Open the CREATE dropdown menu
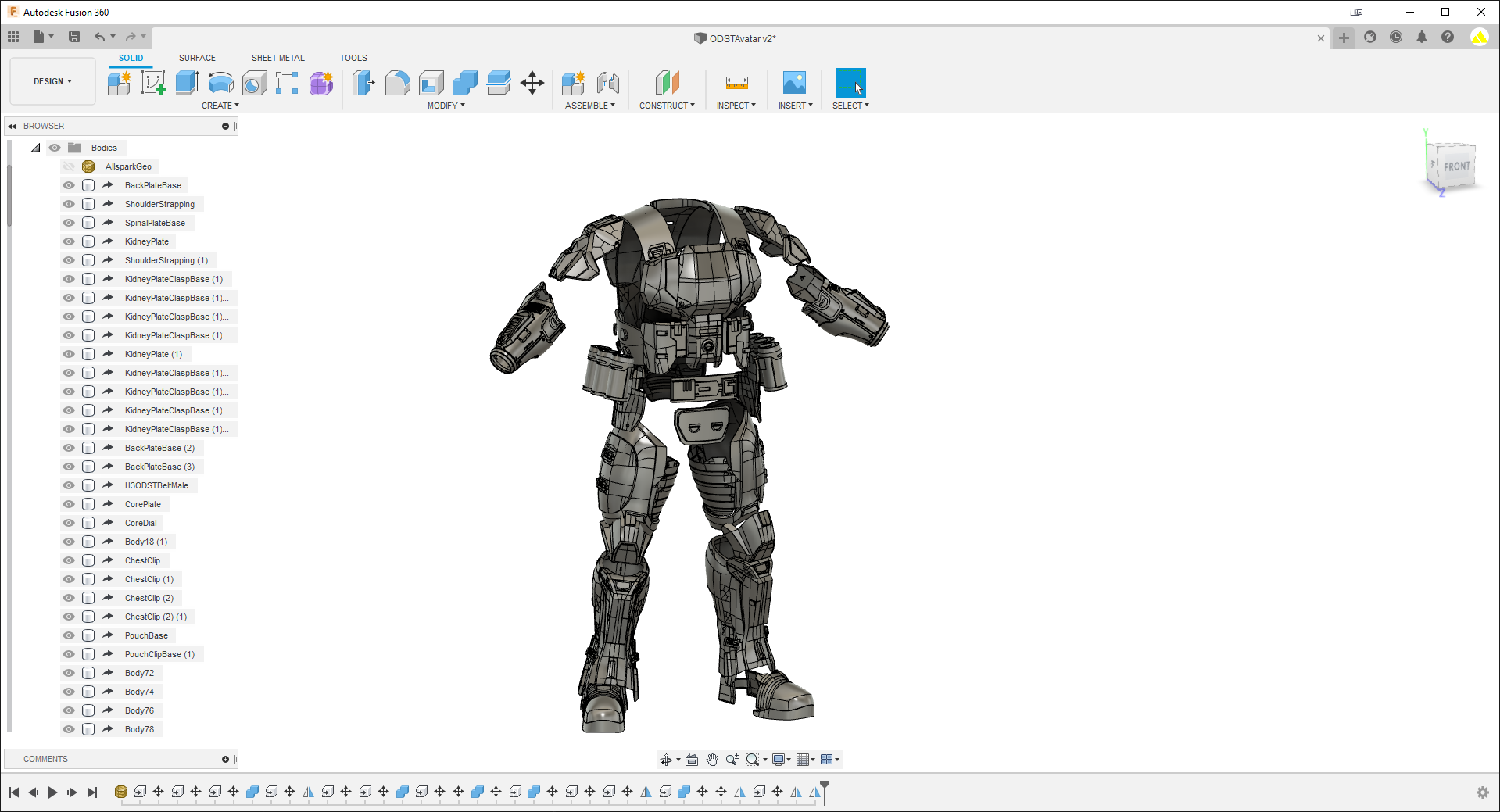1500x812 pixels. pyautogui.click(x=220, y=106)
